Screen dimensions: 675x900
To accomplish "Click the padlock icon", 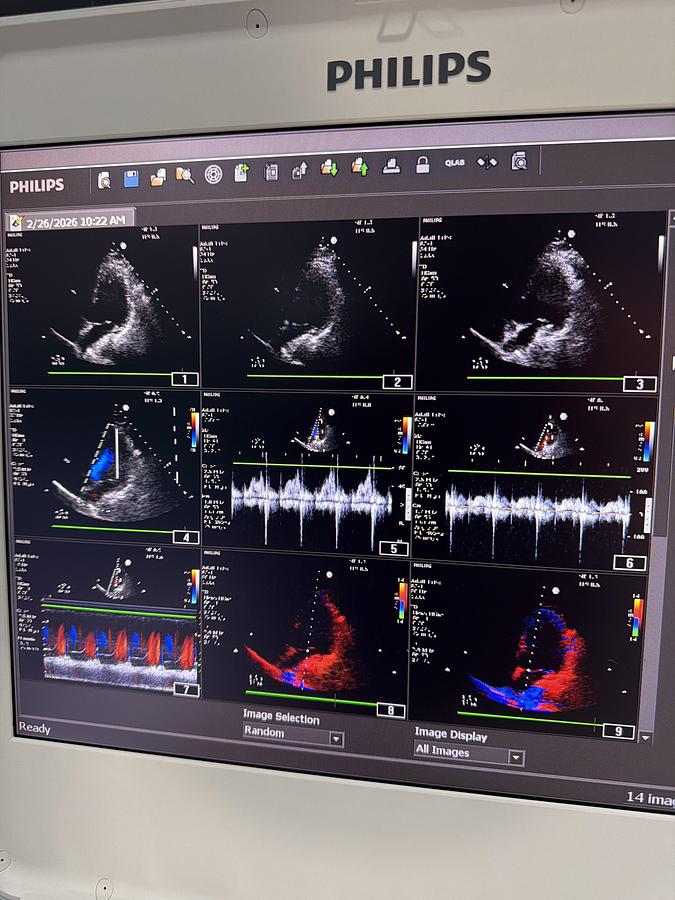I will (x=422, y=165).
